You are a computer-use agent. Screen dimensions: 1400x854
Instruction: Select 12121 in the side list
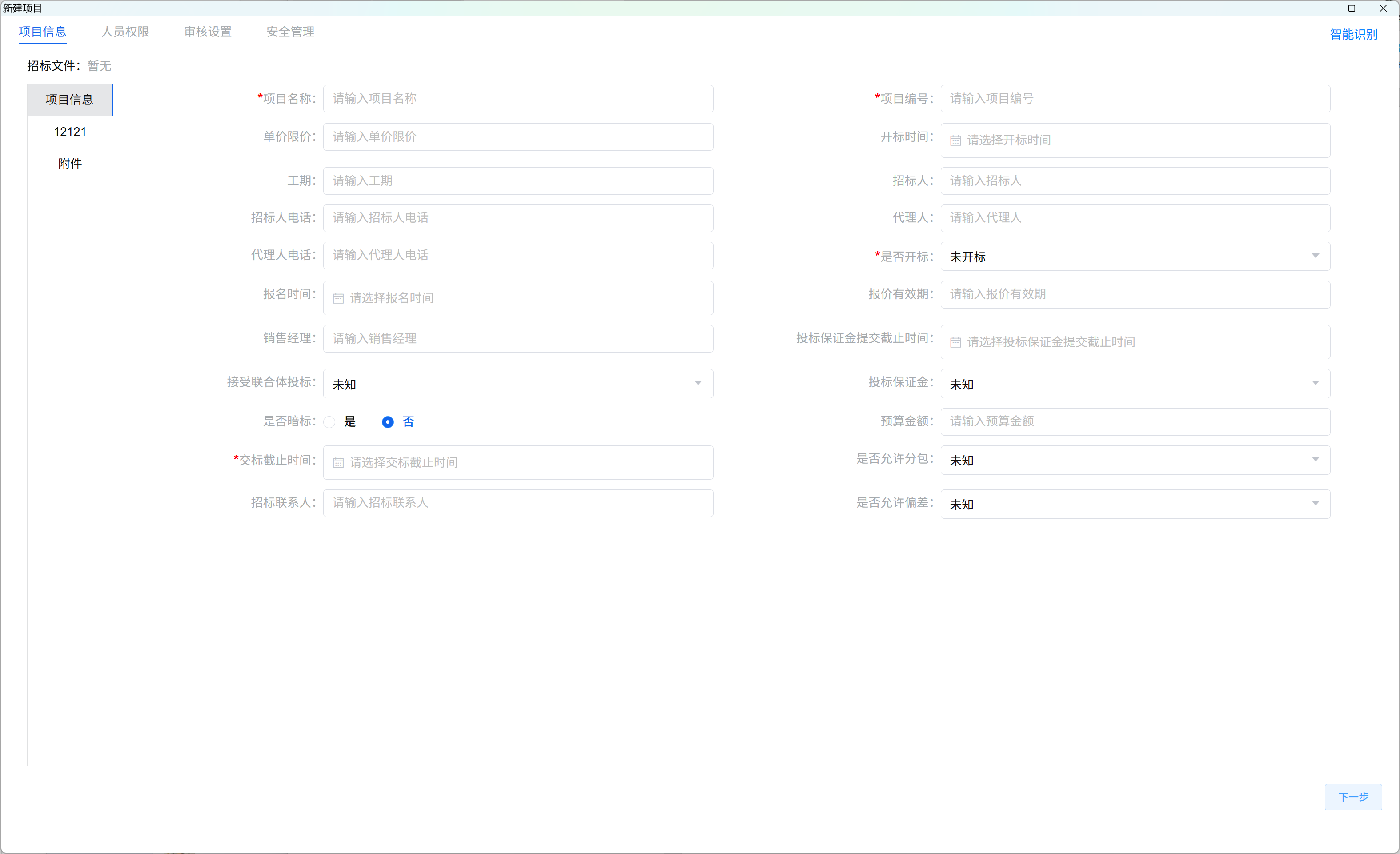pyautogui.click(x=70, y=132)
